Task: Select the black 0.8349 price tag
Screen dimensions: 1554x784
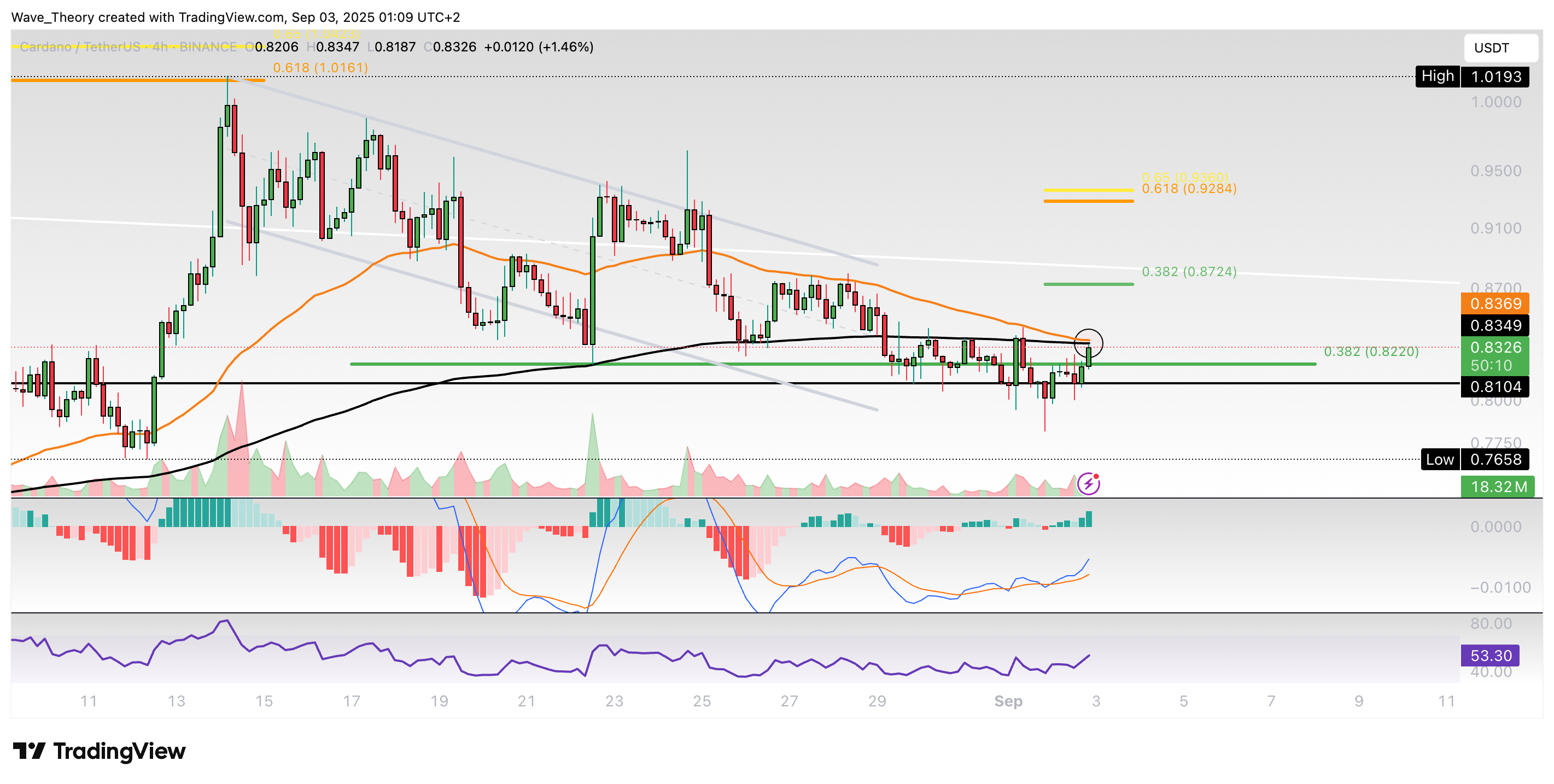Action: click(1495, 326)
